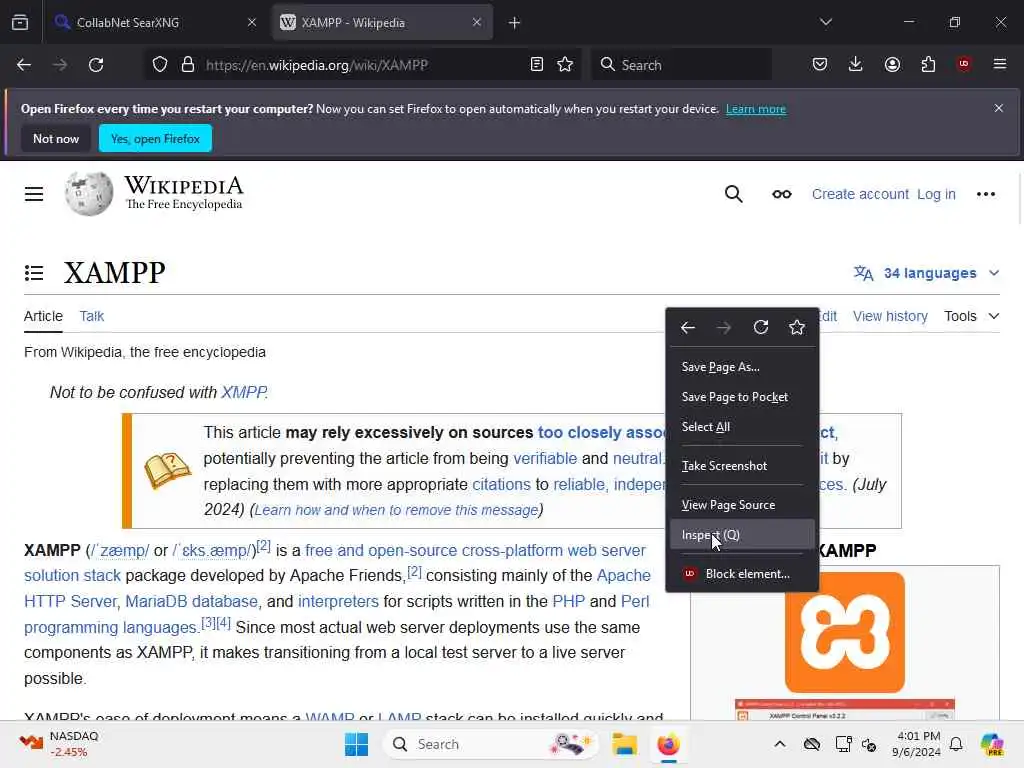1024x768 pixels.
Task: Choose Save Page to Pocket
Action: [x=743, y=397]
